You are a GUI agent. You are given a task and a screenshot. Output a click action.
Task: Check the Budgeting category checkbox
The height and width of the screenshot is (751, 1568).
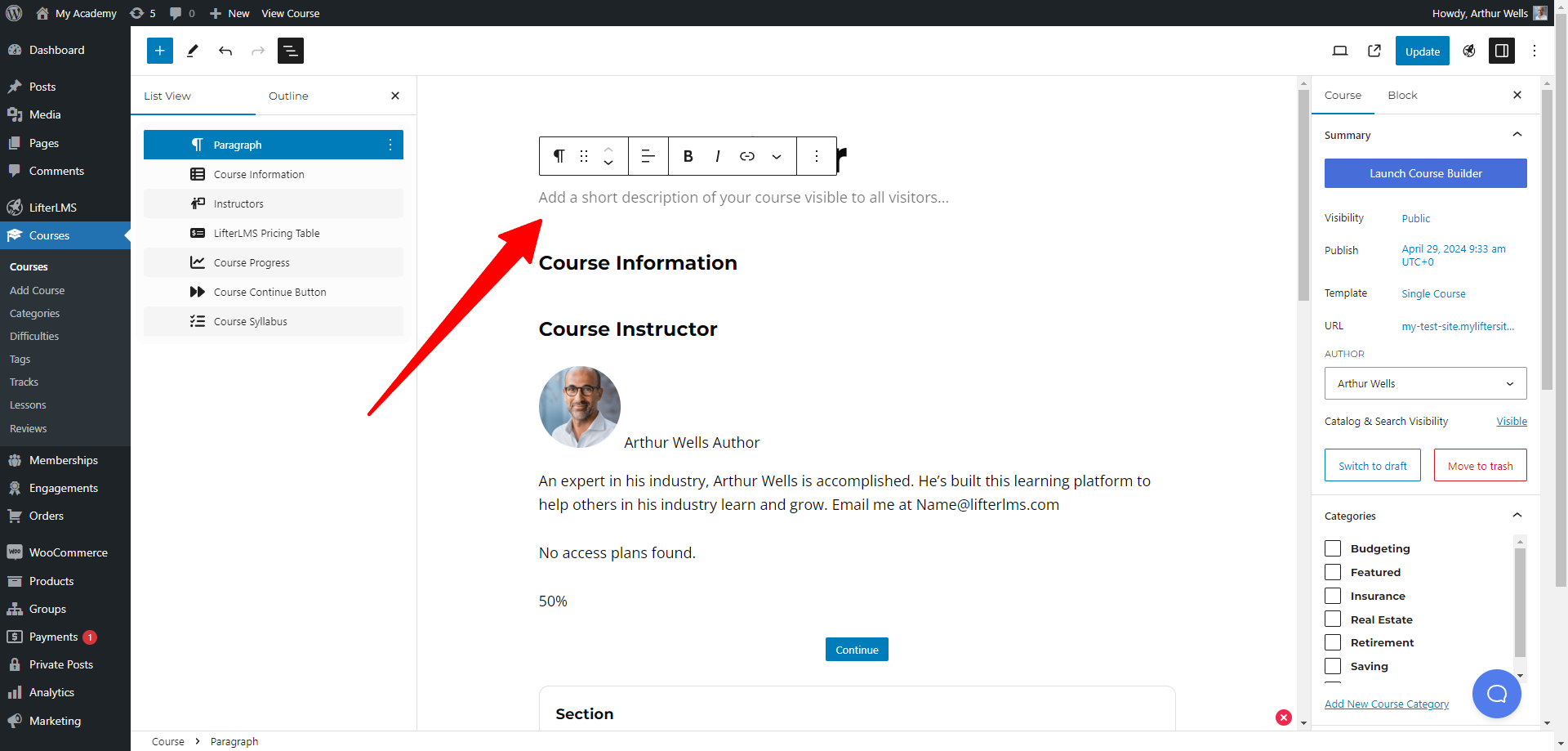pyautogui.click(x=1333, y=548)
